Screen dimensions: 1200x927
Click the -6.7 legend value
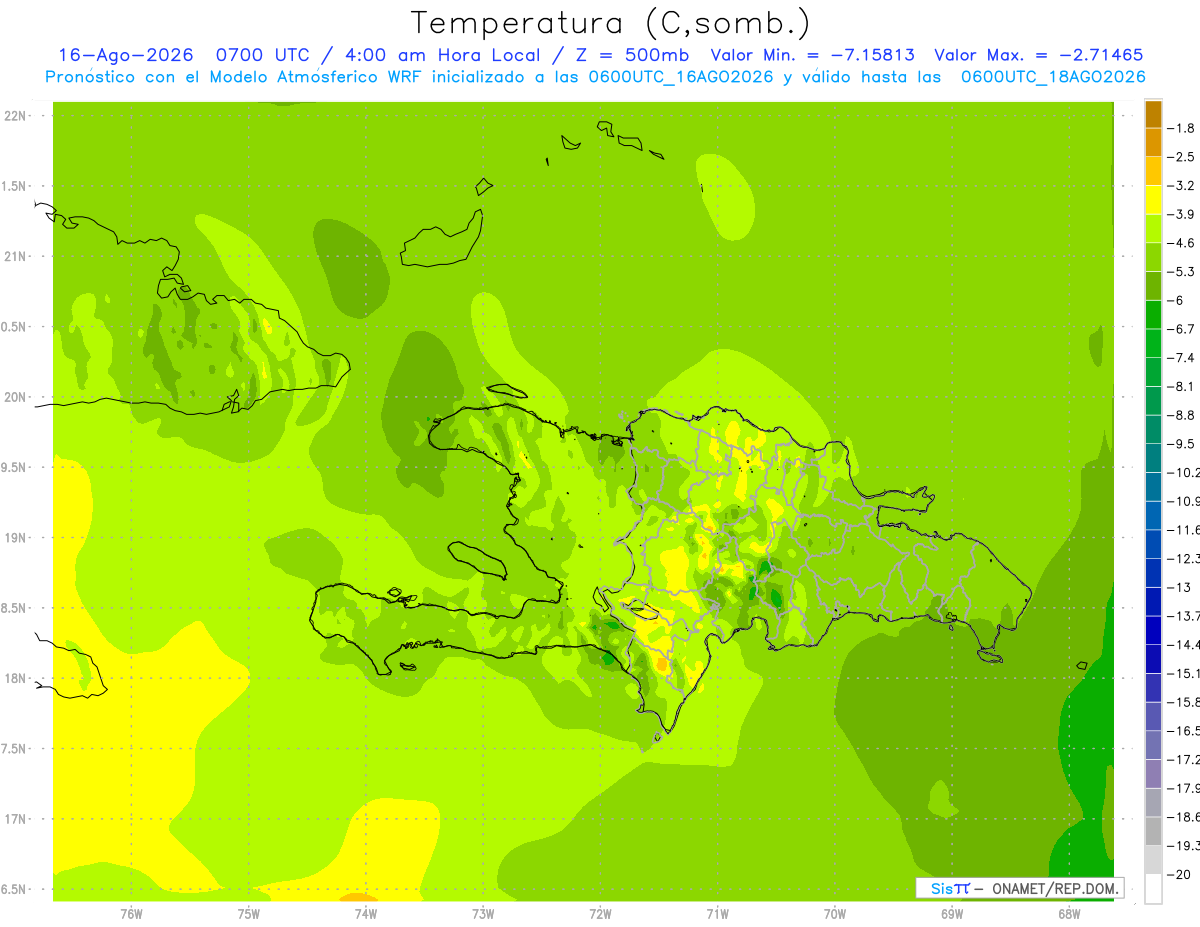[x=1181, y=329]
